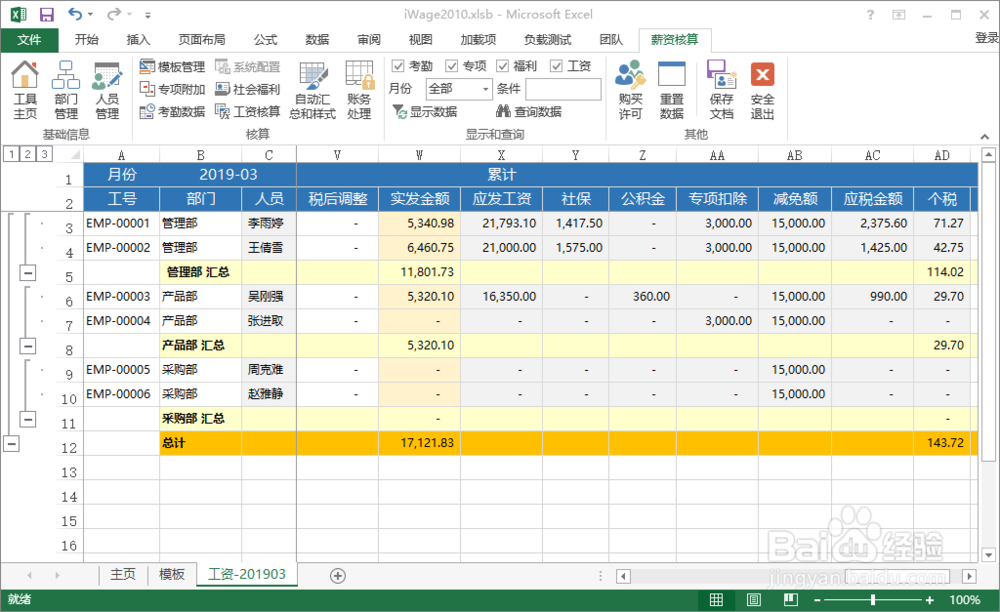1000x612 pixels.
Task: Save via quick access toolbar icon
Action: (47, 14)
